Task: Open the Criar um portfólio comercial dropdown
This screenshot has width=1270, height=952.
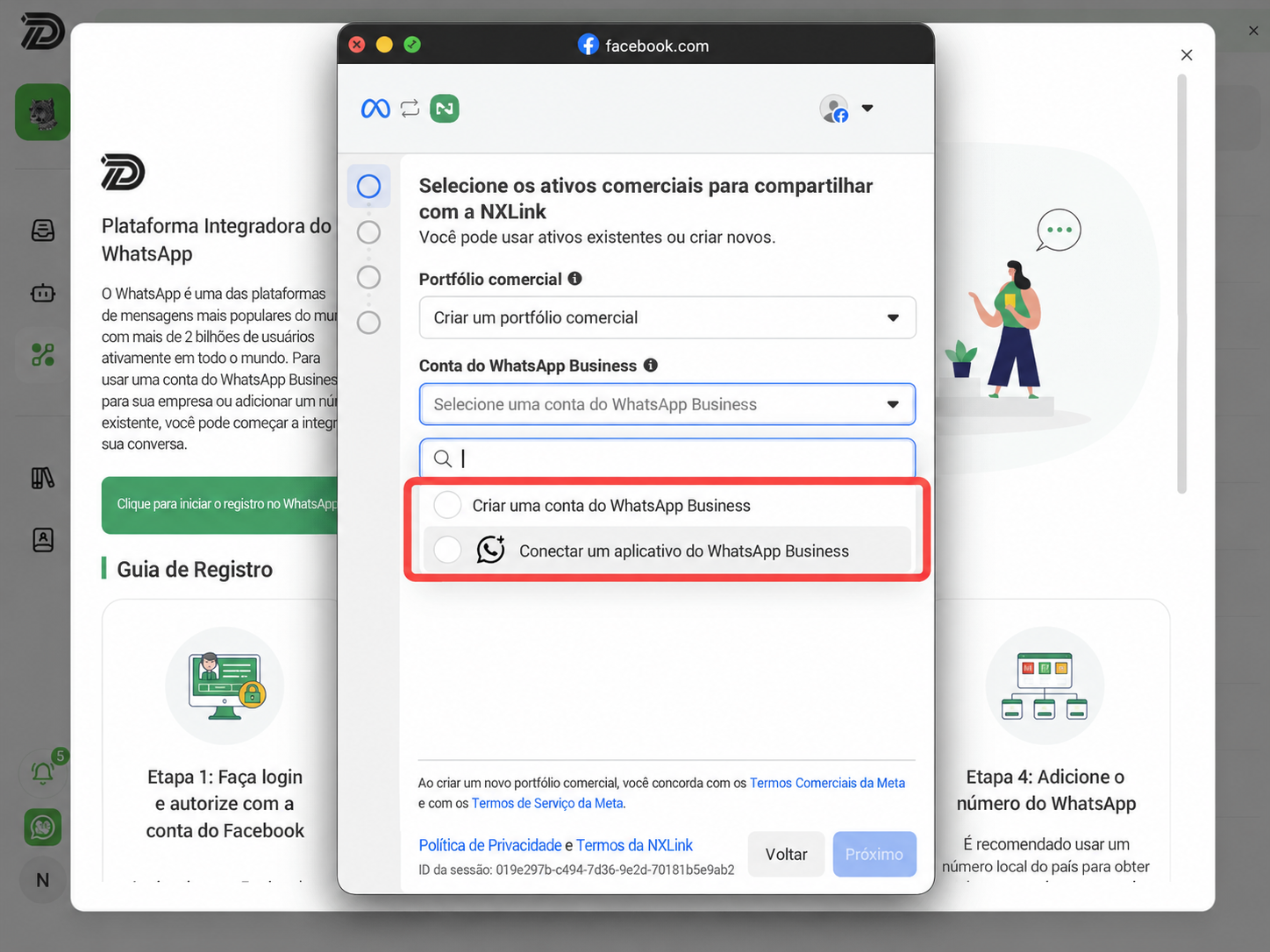Action: pos(667,317)
